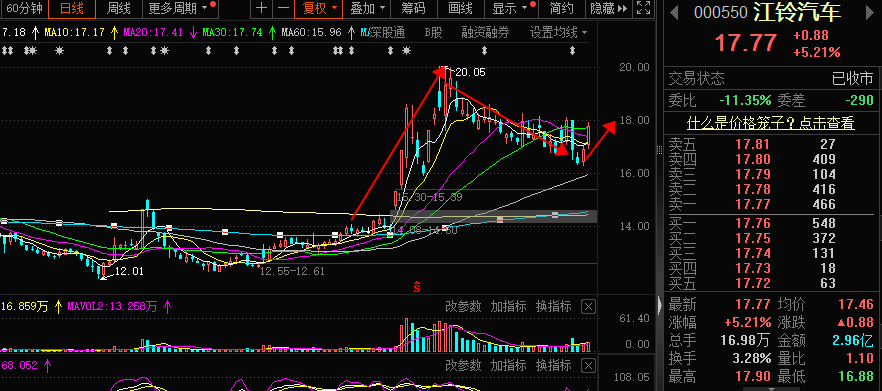
Task: Go to previous stock with left arrow
Action: pyautogui.click(x=673, y=13)
